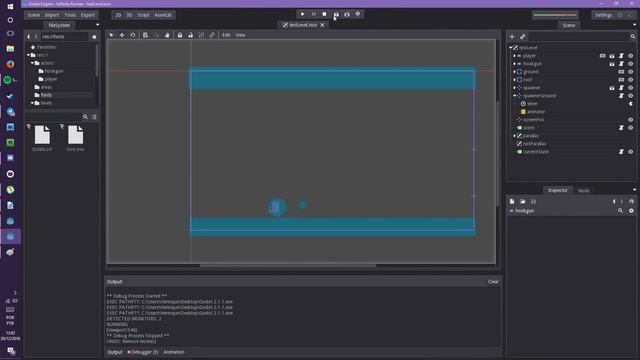This screenshot has width=640, height=360.
Task: Open the script attached to currentState
Action: pyautogui.click(x=621, y=151)
